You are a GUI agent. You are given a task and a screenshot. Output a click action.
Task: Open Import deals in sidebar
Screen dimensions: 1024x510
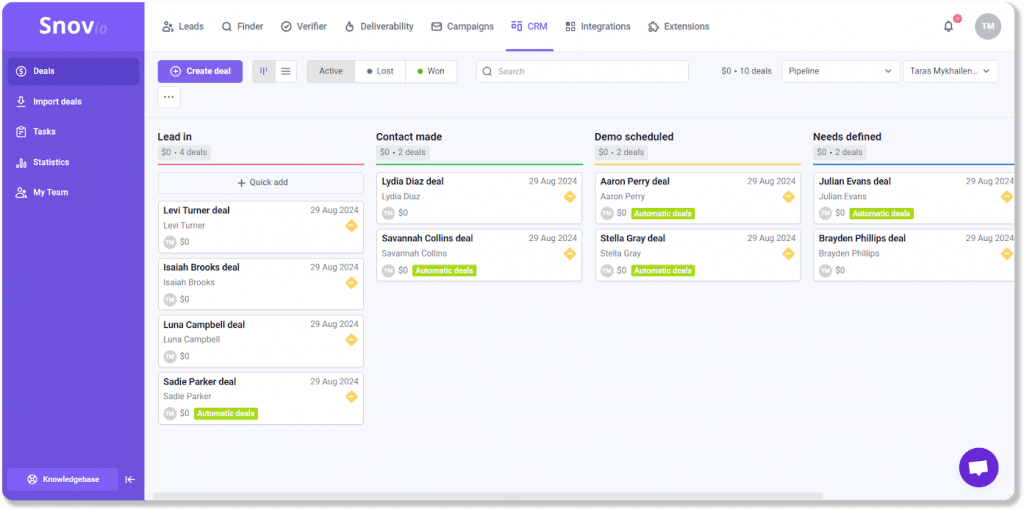[73, 102]
